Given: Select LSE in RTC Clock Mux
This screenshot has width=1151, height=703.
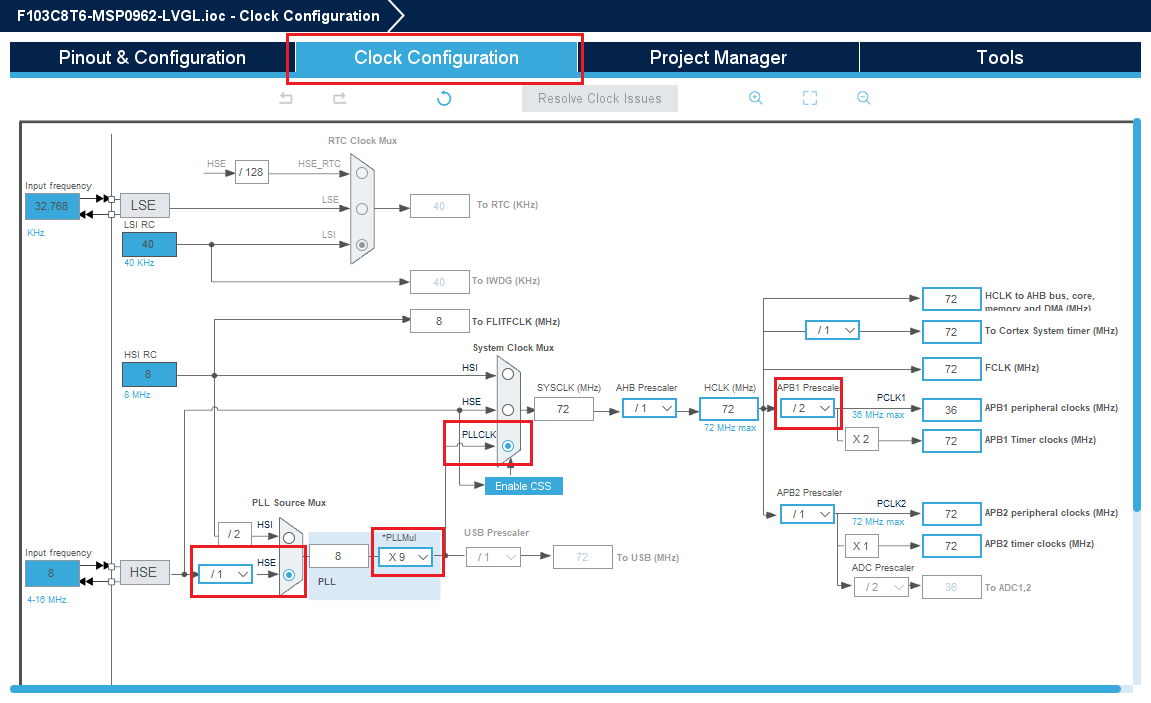Looking at the screenshot, I should point(362,209).
